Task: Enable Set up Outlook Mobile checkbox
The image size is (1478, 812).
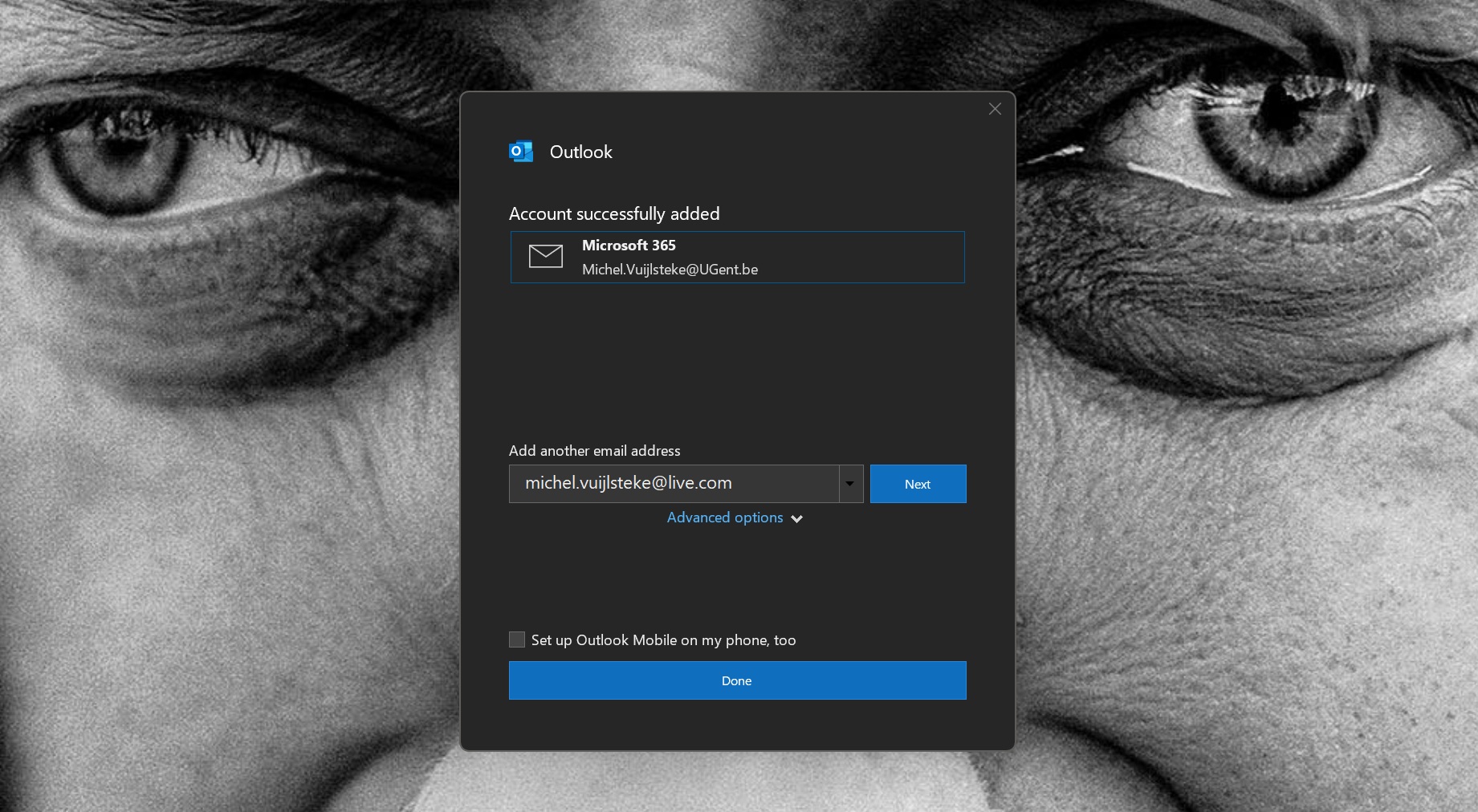Action: point(517,639)
